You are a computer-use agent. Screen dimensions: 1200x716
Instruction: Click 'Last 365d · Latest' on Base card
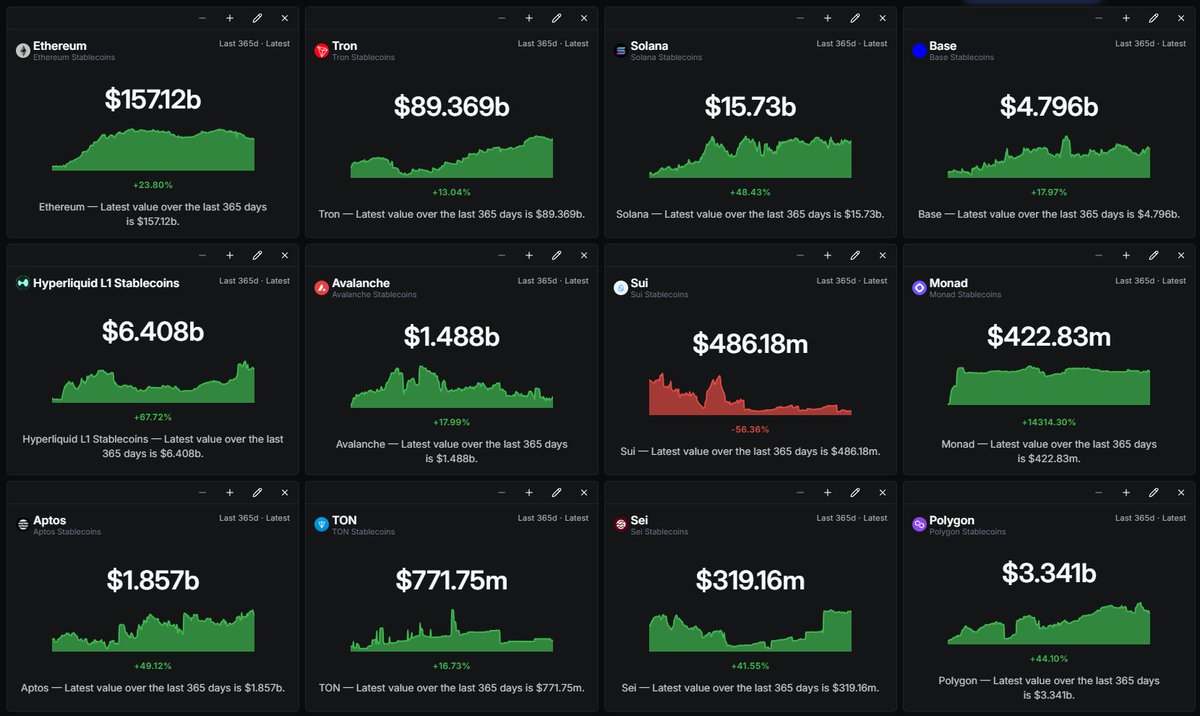(1150, 43)
